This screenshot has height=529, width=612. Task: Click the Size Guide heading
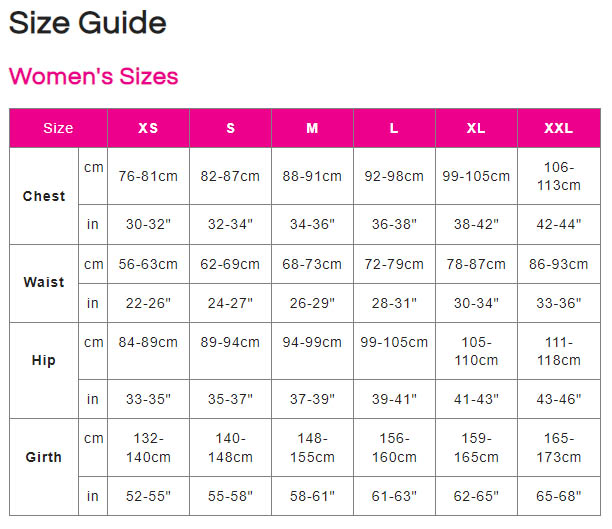pos(88,24)
